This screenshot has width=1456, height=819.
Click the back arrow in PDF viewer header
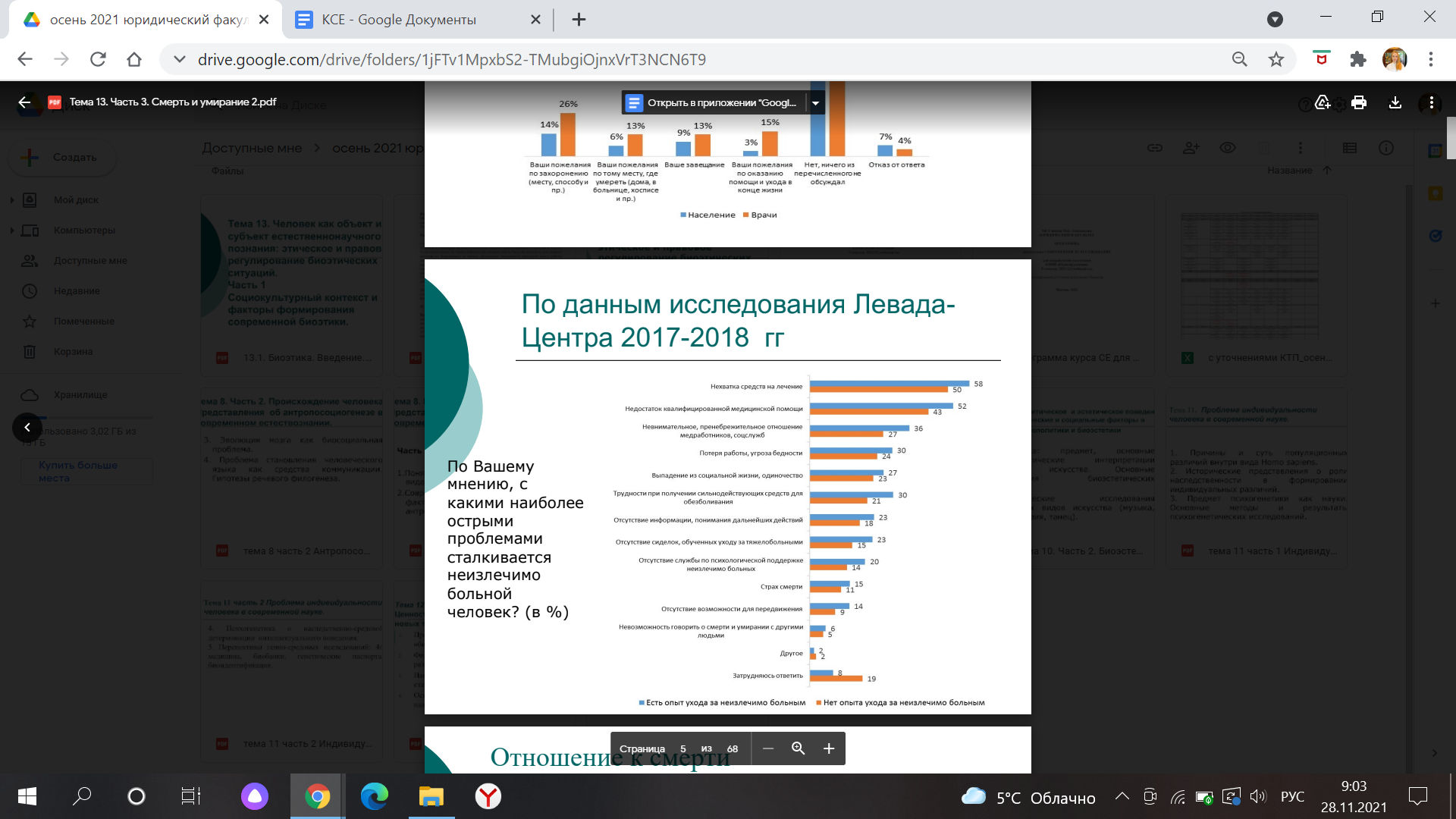click(24, 102)
